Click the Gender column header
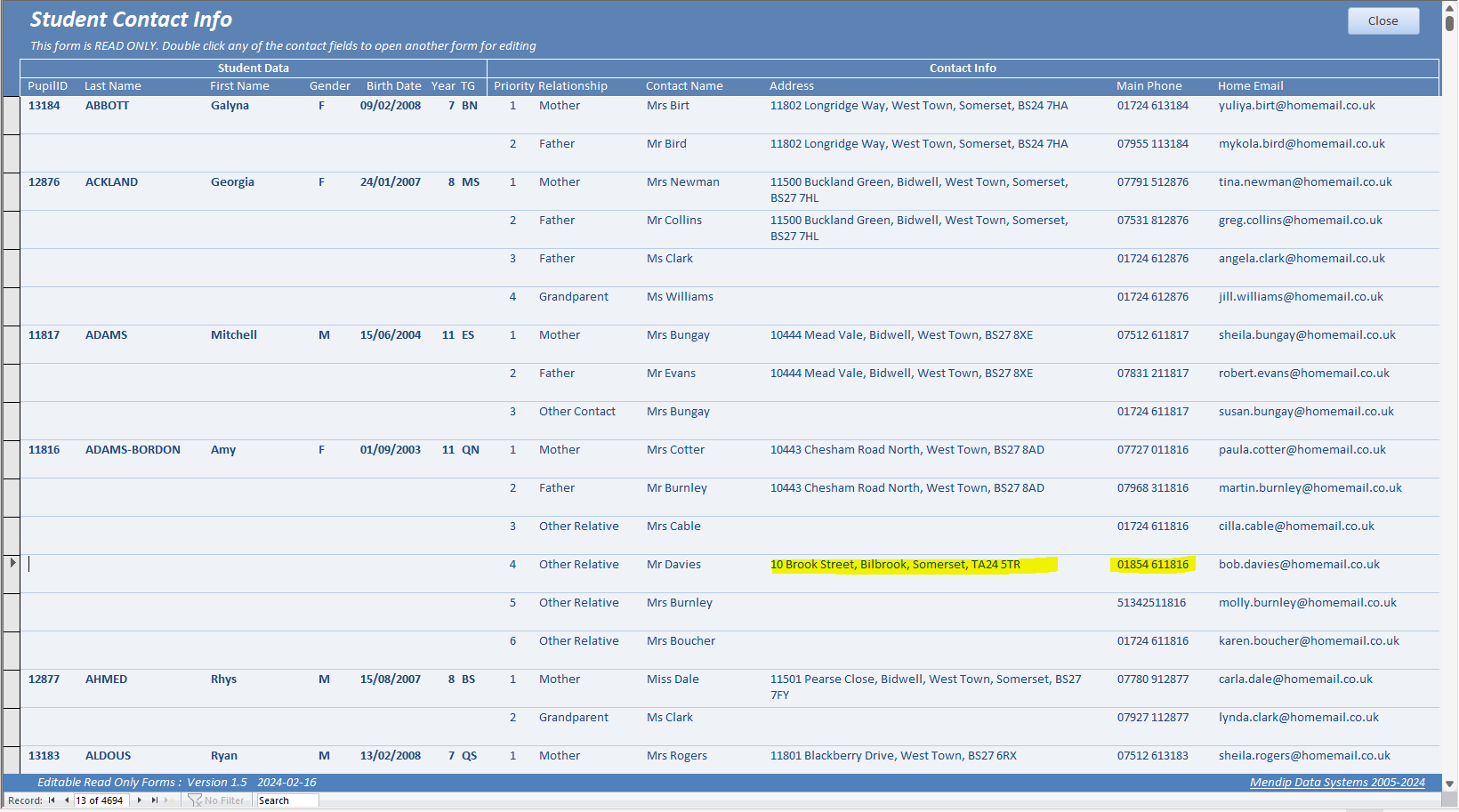Viewport: 1459px width, 812px height. (330, 86)
